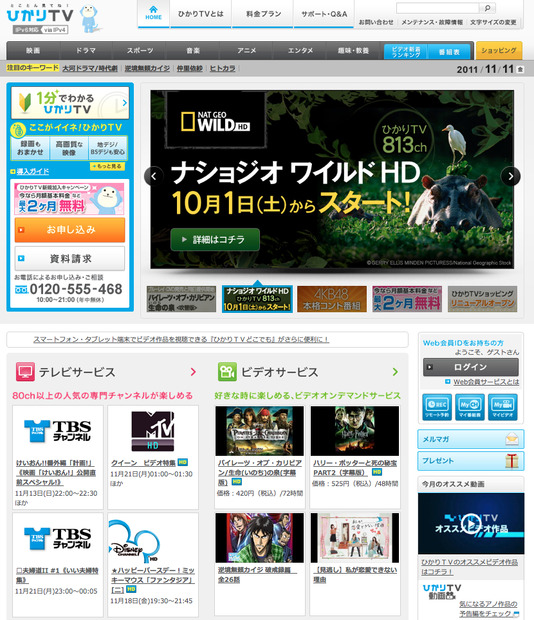Image resolution: width=534 pixels, height=620 pixels.
Task: Select 音楽 category in nav bar
Action: coord(193,51)
